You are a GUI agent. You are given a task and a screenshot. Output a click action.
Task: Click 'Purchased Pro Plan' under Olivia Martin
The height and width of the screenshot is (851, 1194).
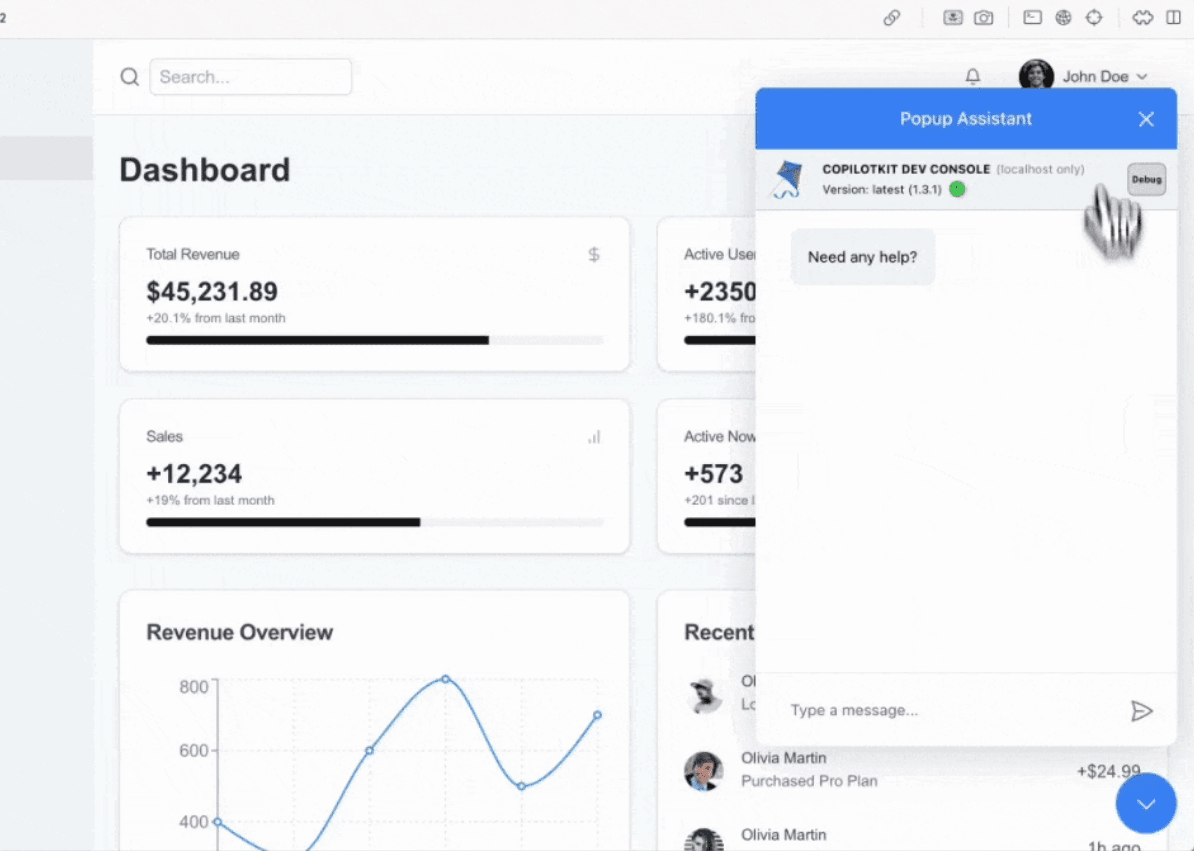tap(809, 781)
